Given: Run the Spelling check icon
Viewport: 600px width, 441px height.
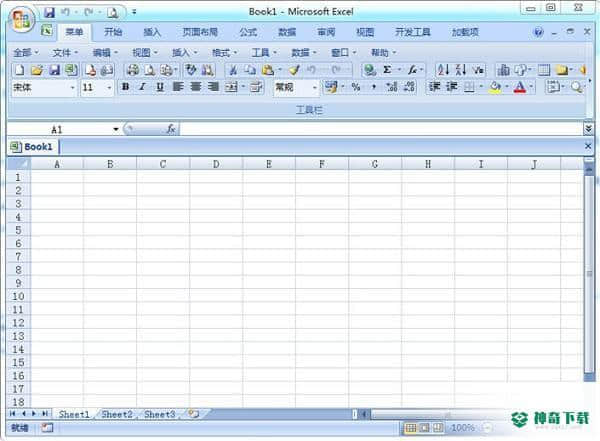Looking at the screenshot, I should click(191, 70).
